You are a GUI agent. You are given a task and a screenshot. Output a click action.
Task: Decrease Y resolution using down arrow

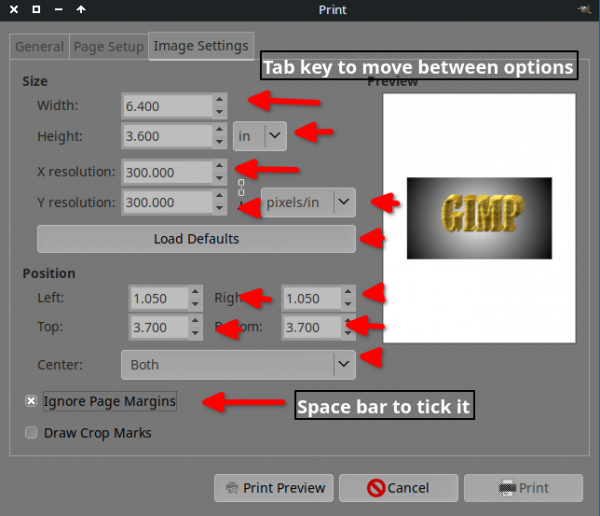click(219, 208)
